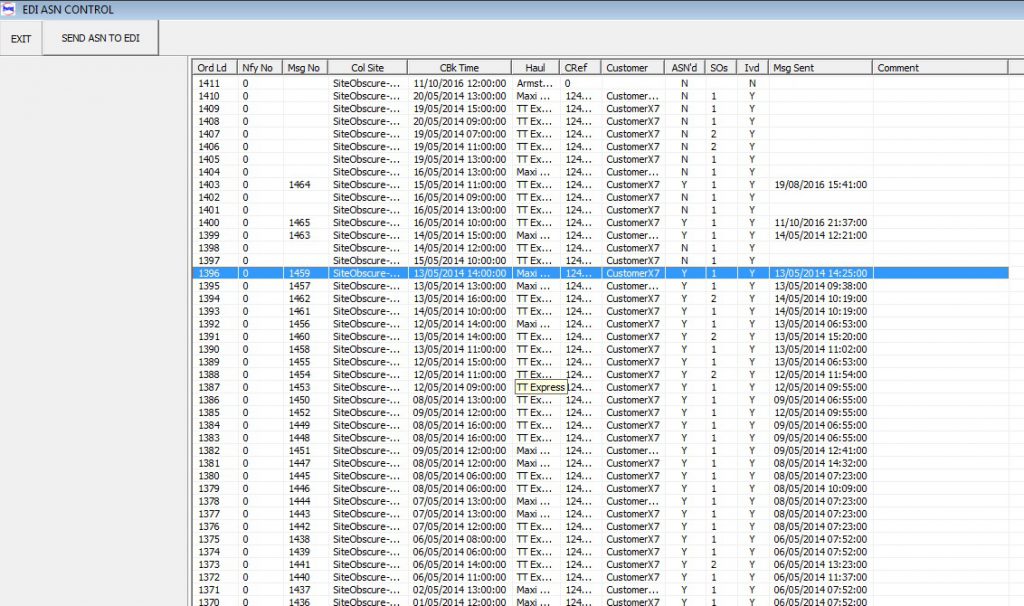The height and width of the screenshot is (606, 1024).
Task: Sort by the Ord Ld column header
Action: tap(212, 68)
